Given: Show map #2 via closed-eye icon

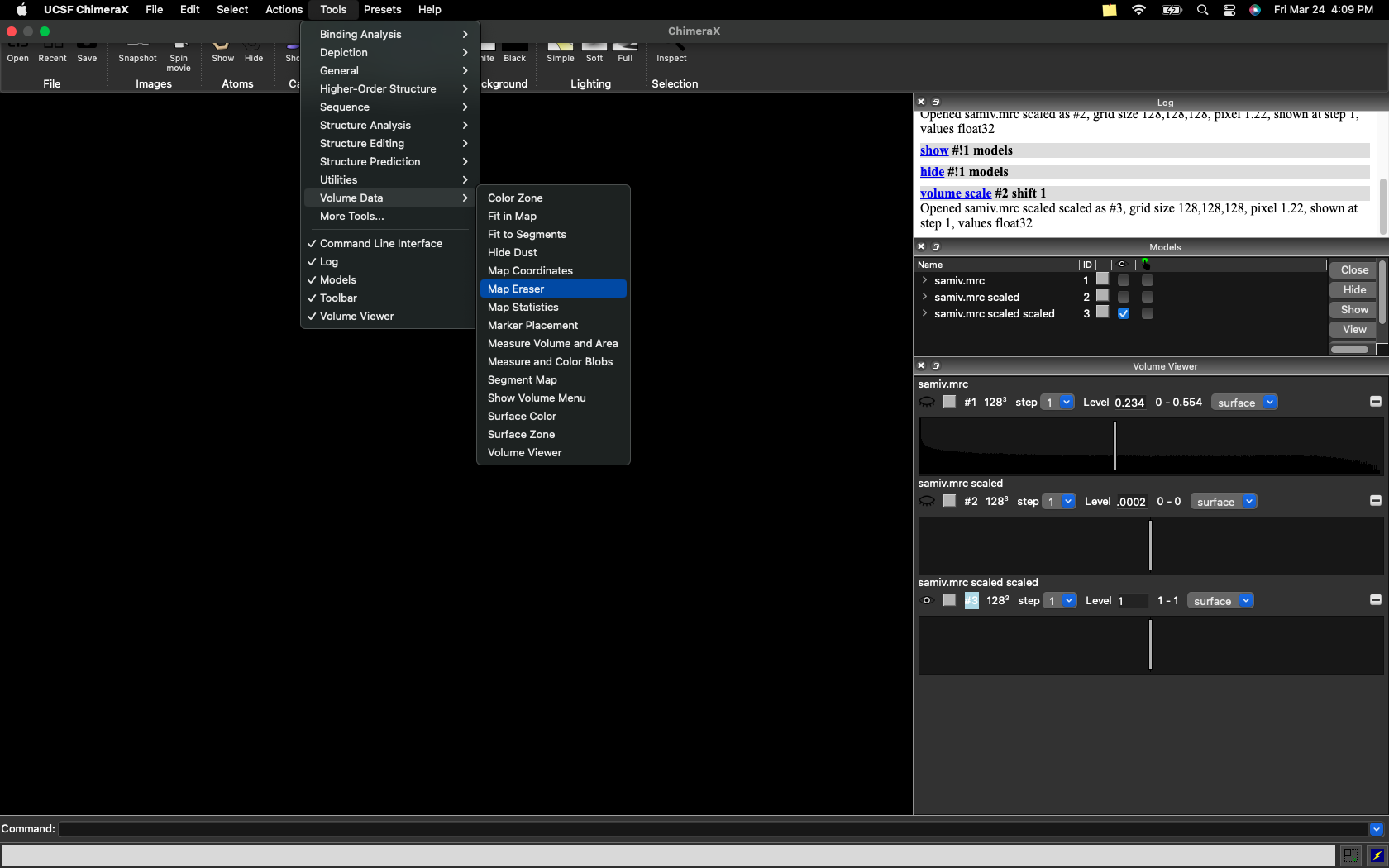Looking at the screenshot, I should [927, 502].
